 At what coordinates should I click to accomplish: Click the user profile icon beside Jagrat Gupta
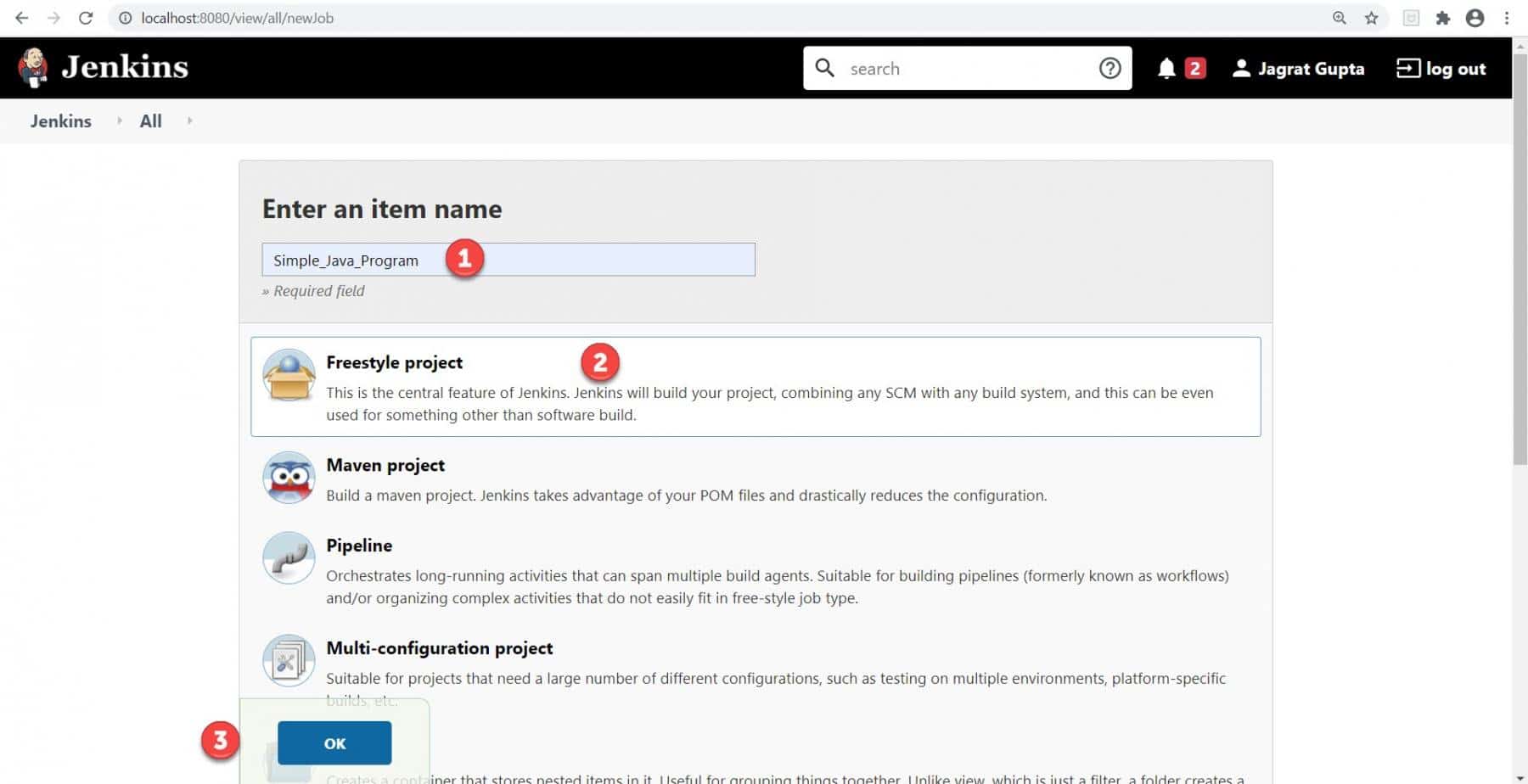coord(1241,68)
